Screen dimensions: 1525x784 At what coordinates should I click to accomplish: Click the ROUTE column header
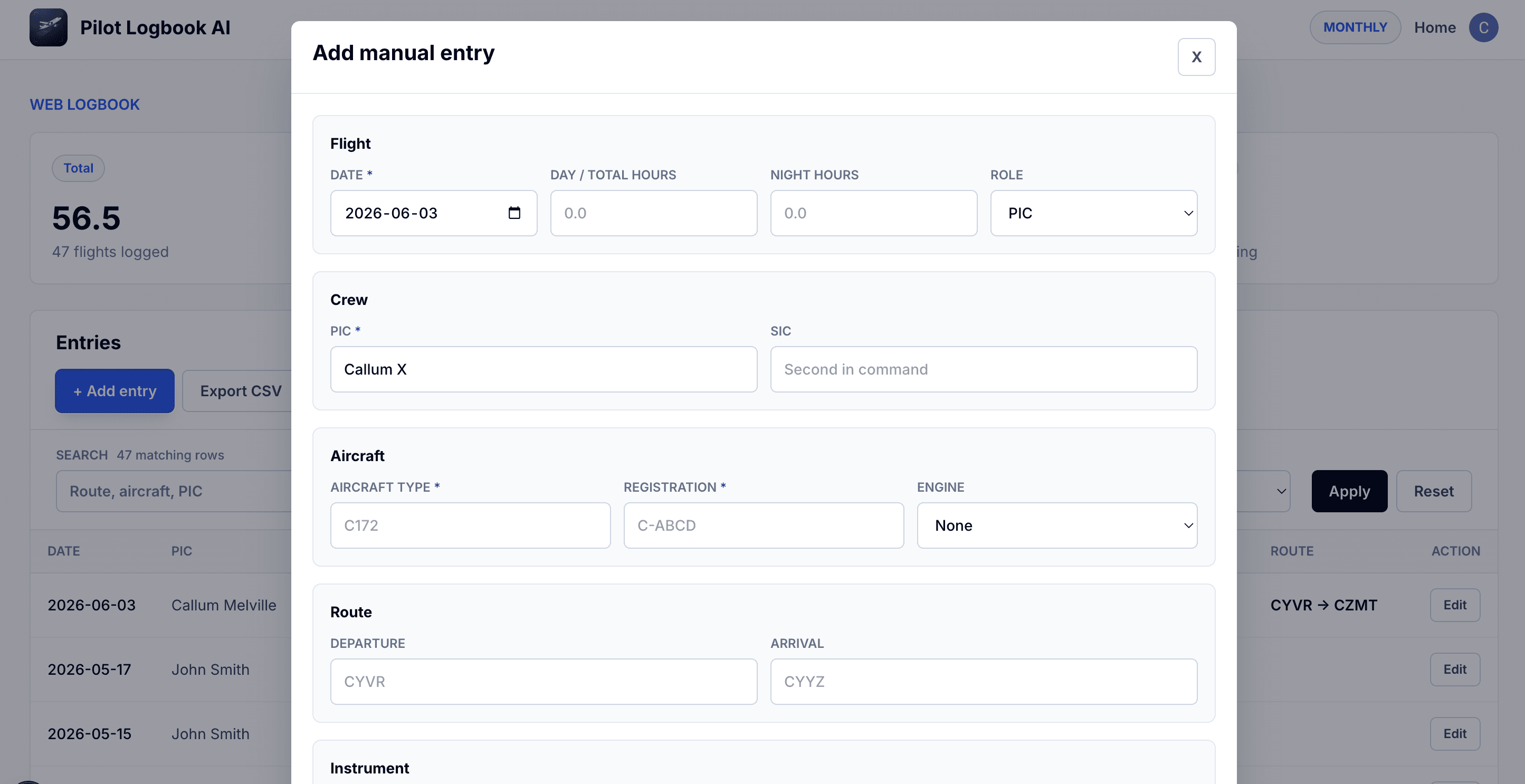pos(1292,551)
